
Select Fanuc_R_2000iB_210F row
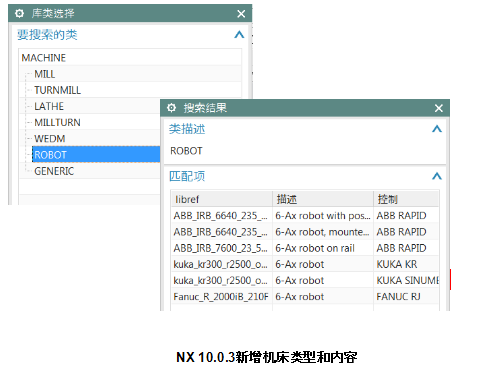305,297
